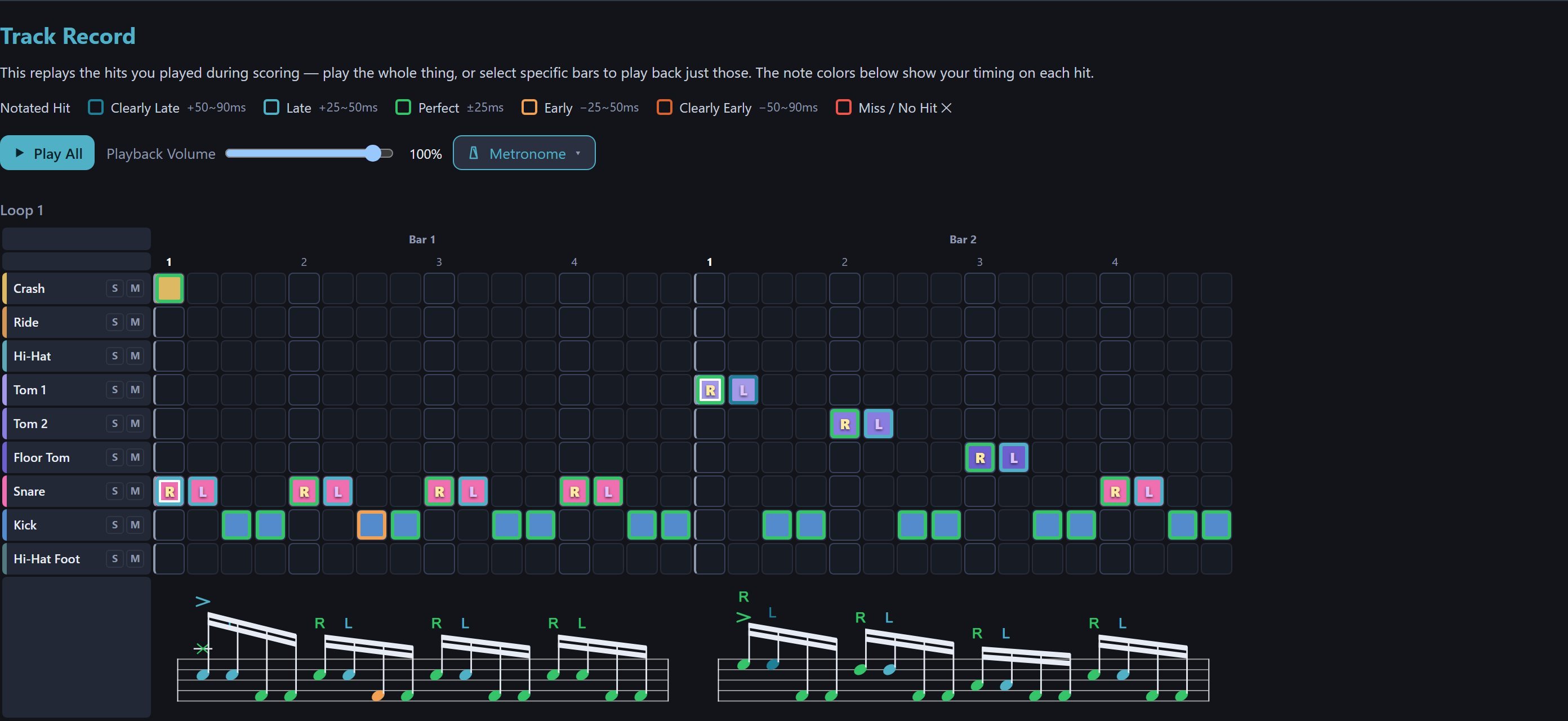
Task: Click the Perfect legend swatch
Action: pyautogui.click(x=403, y=108)
